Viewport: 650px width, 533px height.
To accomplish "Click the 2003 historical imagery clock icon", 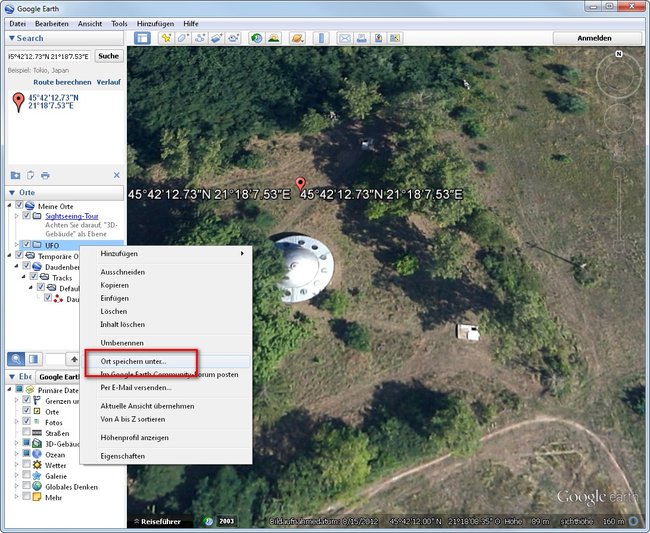I will (209, 521).
